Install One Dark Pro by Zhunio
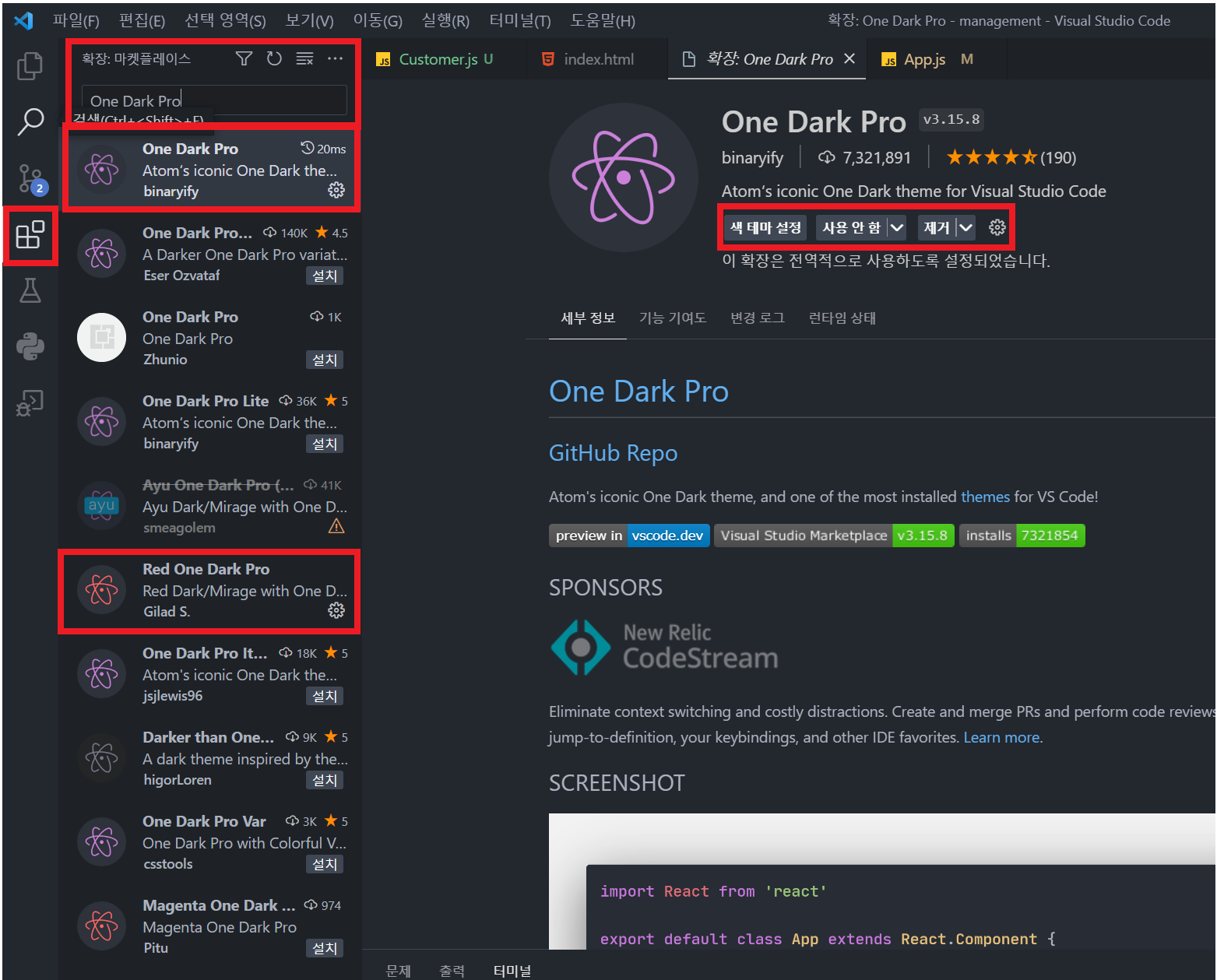 pyautogui.click(x=325, y=360)
